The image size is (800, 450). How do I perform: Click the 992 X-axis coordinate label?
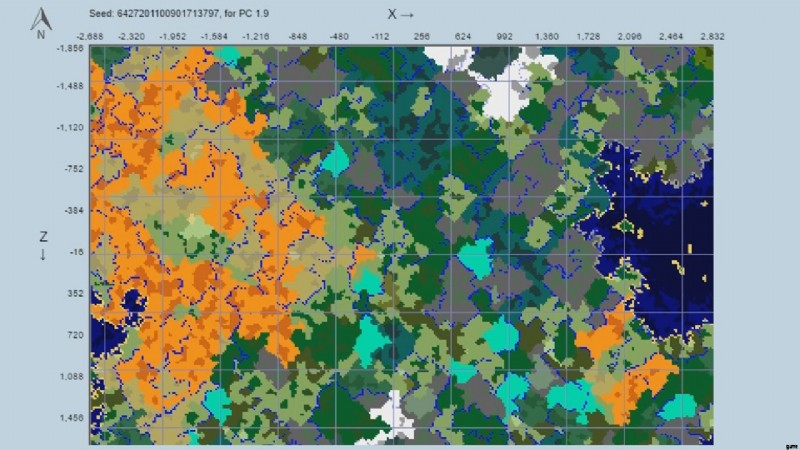504,37
